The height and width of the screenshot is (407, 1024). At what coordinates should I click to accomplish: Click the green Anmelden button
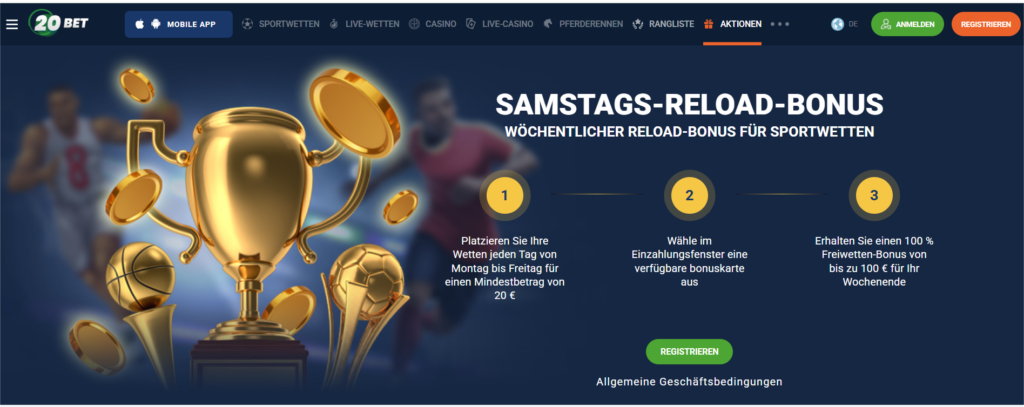pyautogui.click(x=907, y=24)
